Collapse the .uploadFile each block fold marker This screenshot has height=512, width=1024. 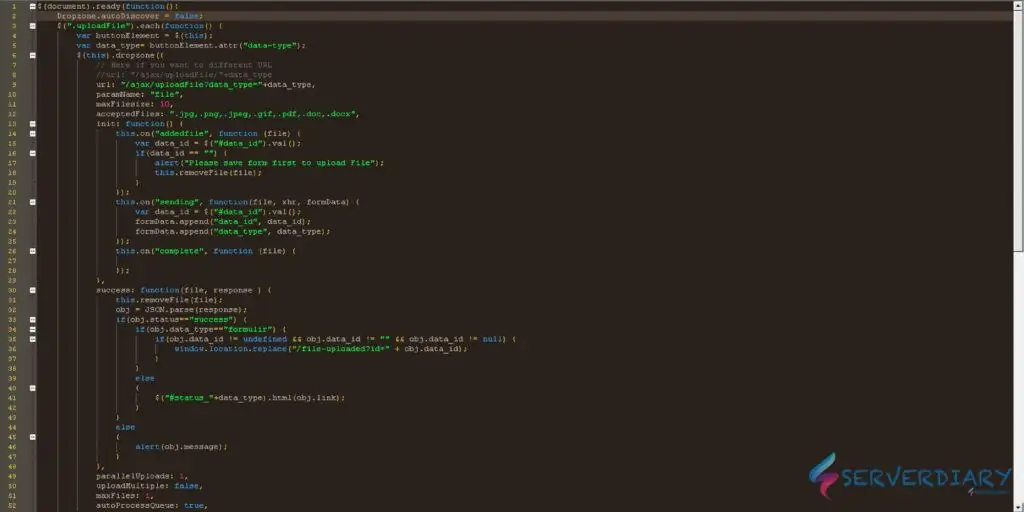click(33, 25)
